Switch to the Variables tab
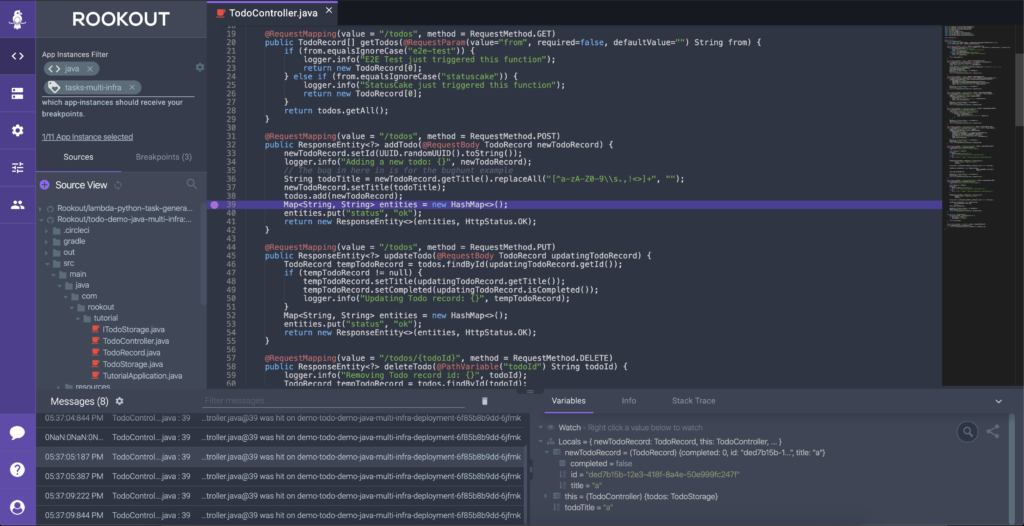 568,401
